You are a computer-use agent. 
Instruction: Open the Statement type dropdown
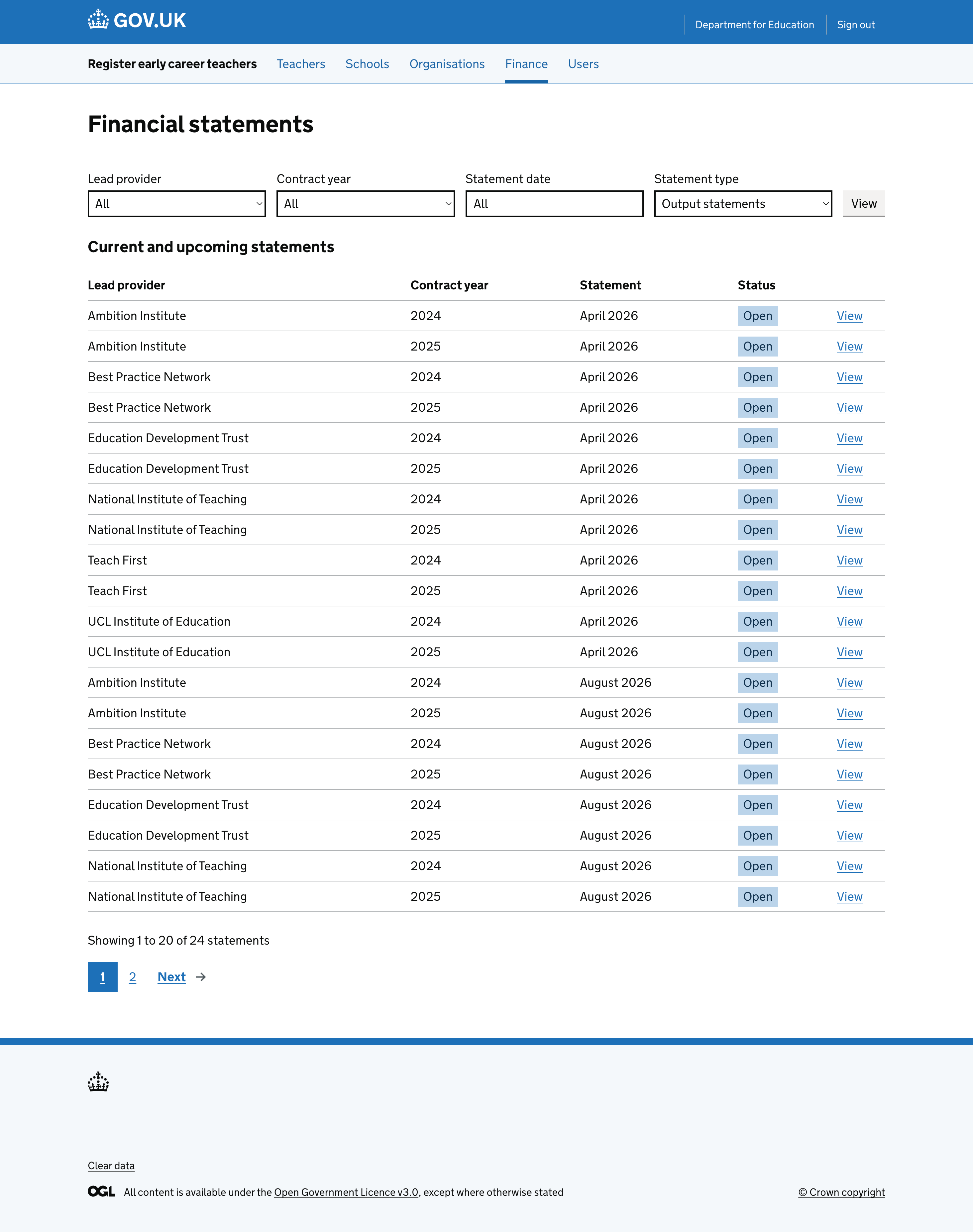tap(743, 204)
